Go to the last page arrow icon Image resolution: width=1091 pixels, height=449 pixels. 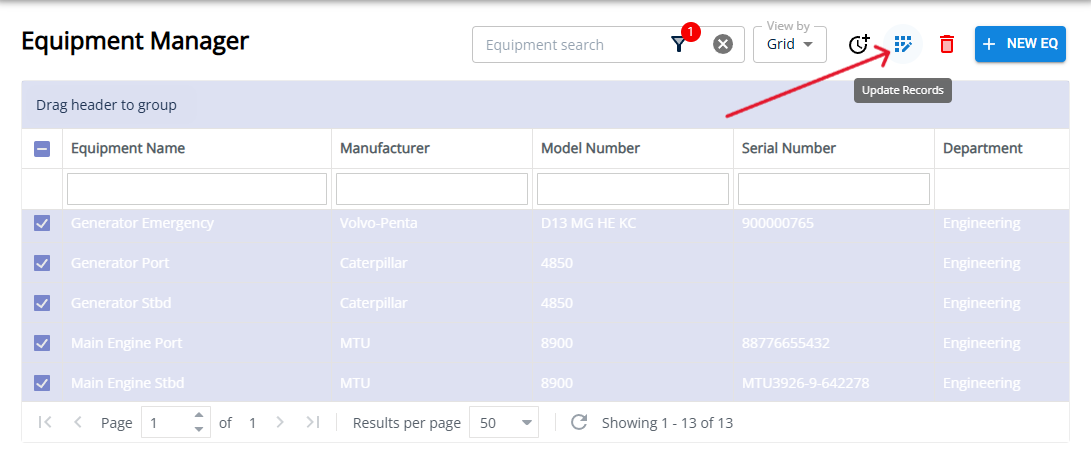click(x=312, y=422)
